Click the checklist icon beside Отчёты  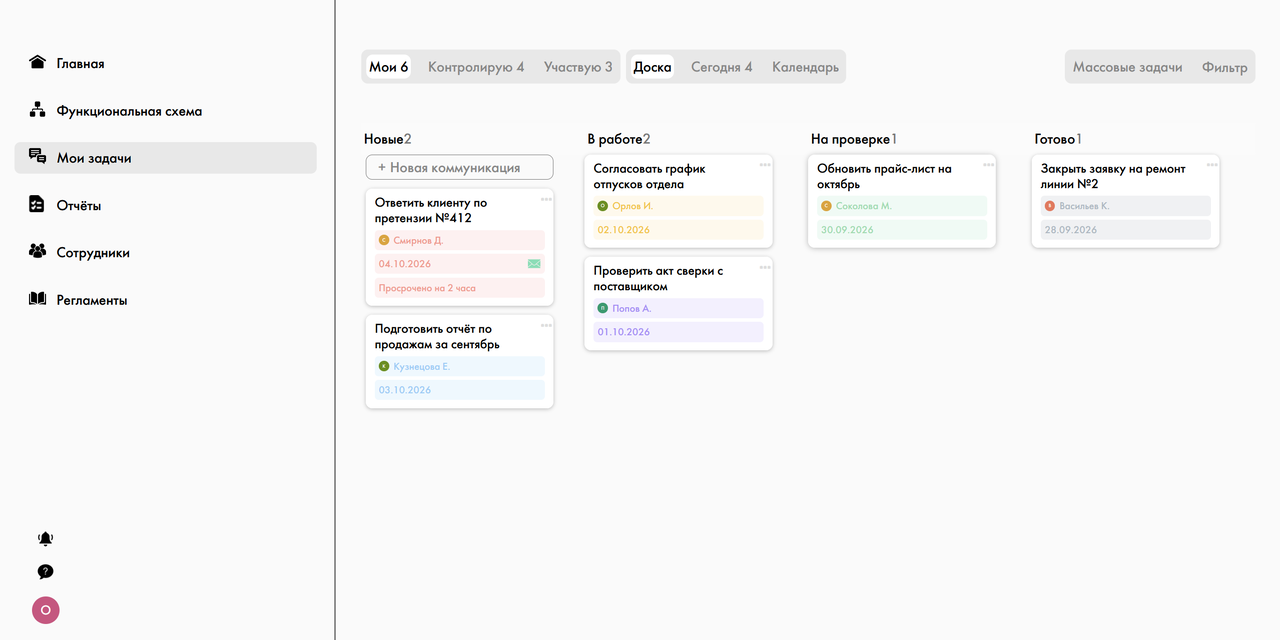pos(38,204)
